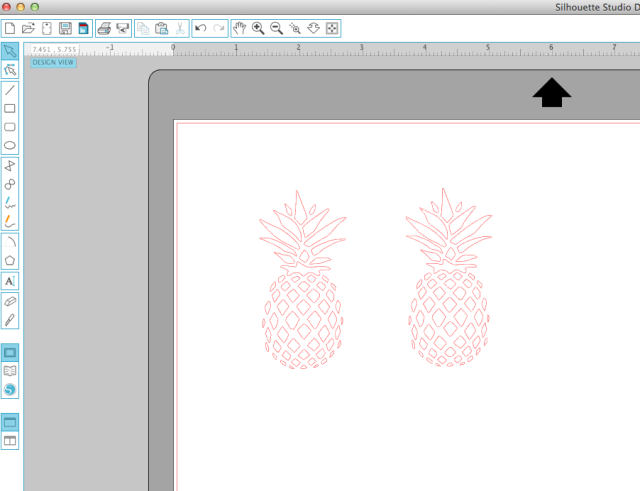Image resolution: width=640 pixels, height=491 pixels.
Task: Click the Copy icon in toolbar
Action: point(143,28)
